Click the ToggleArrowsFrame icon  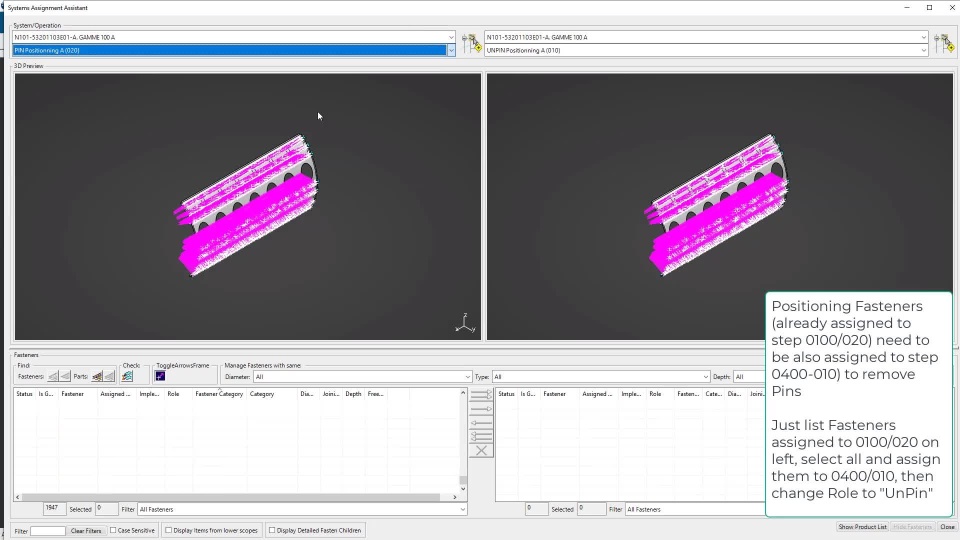point(160,377)
